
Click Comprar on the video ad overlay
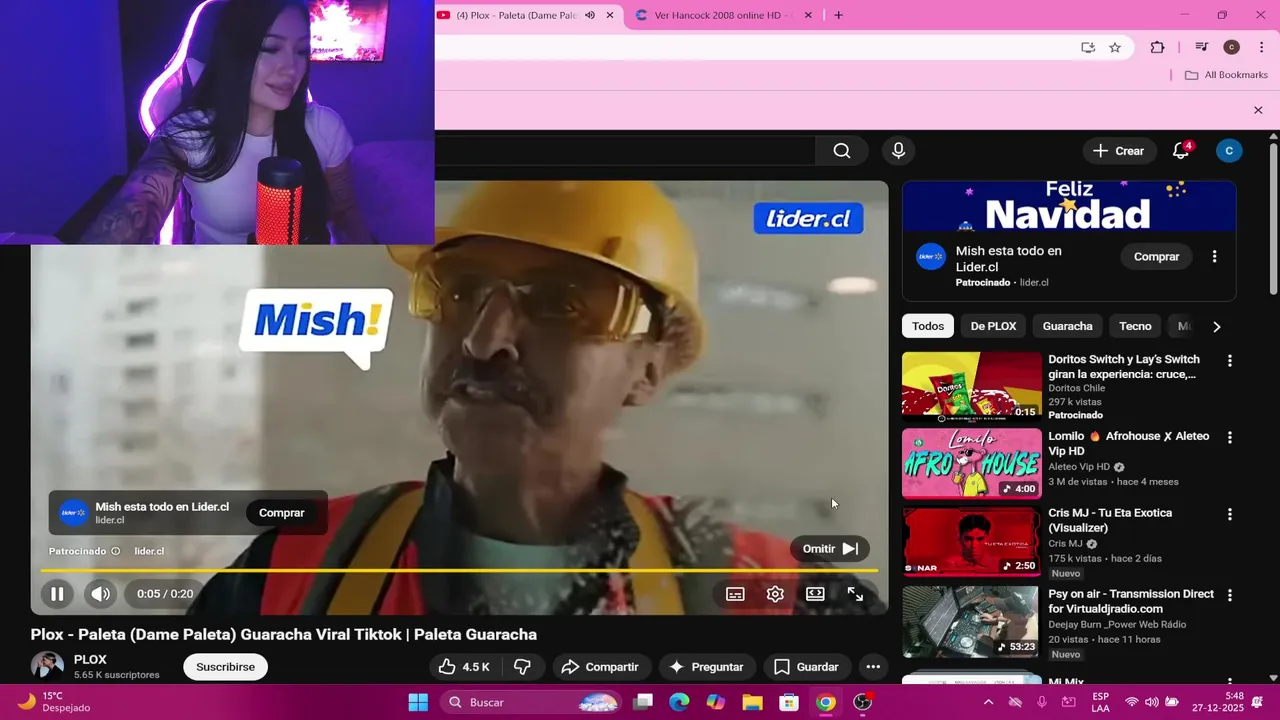pyautogui.click(x=282, y=513)
